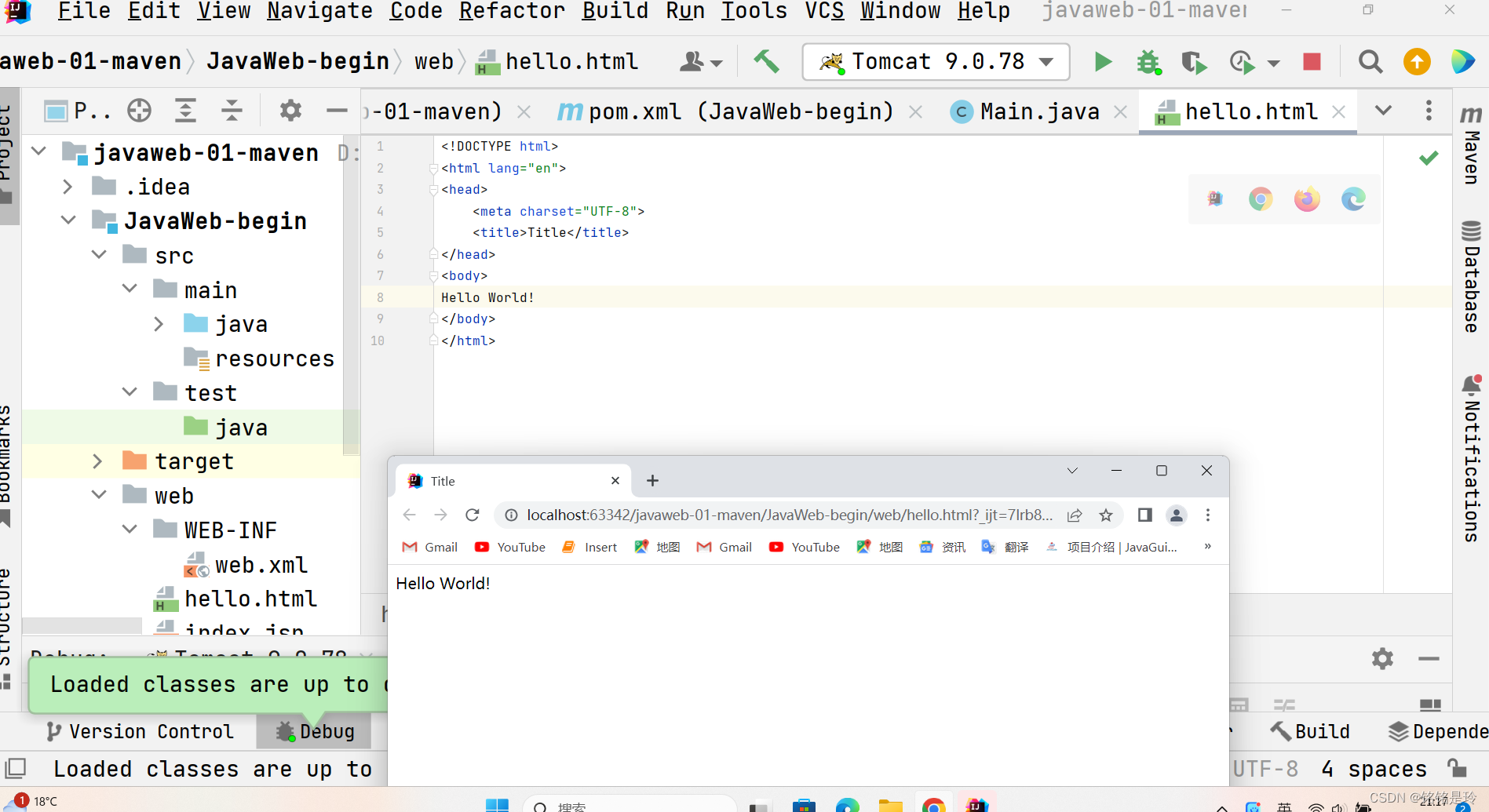The image size is (1489, 812).
Task: Select hello.html in project tree
Action: [x=235, y=599]
